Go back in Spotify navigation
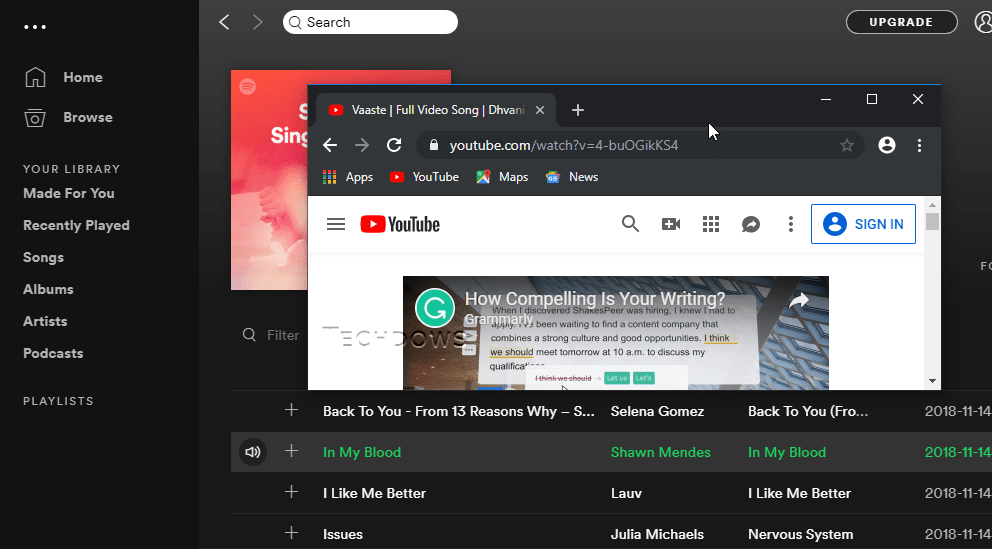Viewport: 992px width, 549px height. (x=224, y=22)
